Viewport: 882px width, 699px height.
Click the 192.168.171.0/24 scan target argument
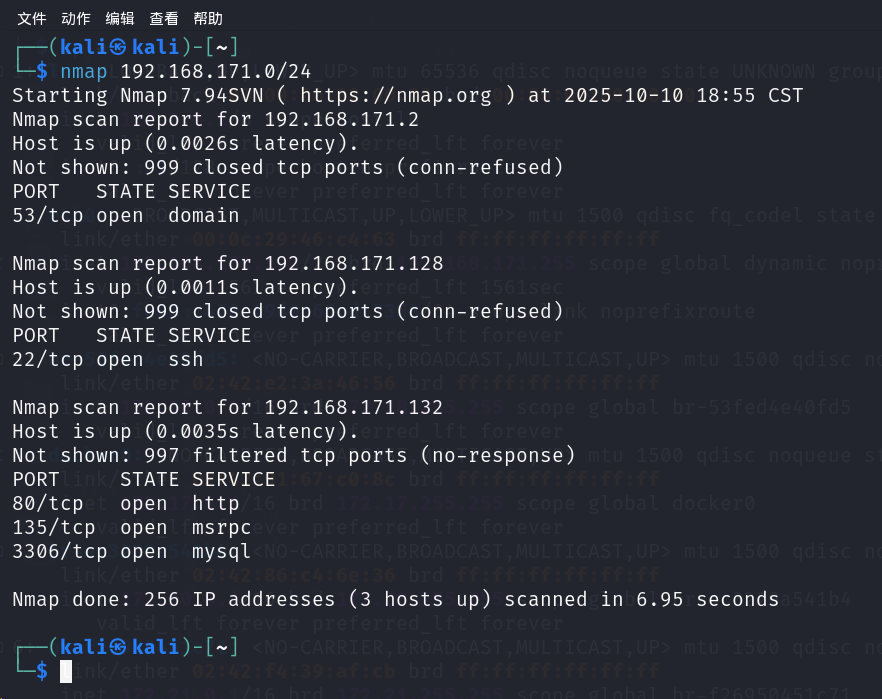[x=216, y=71]
